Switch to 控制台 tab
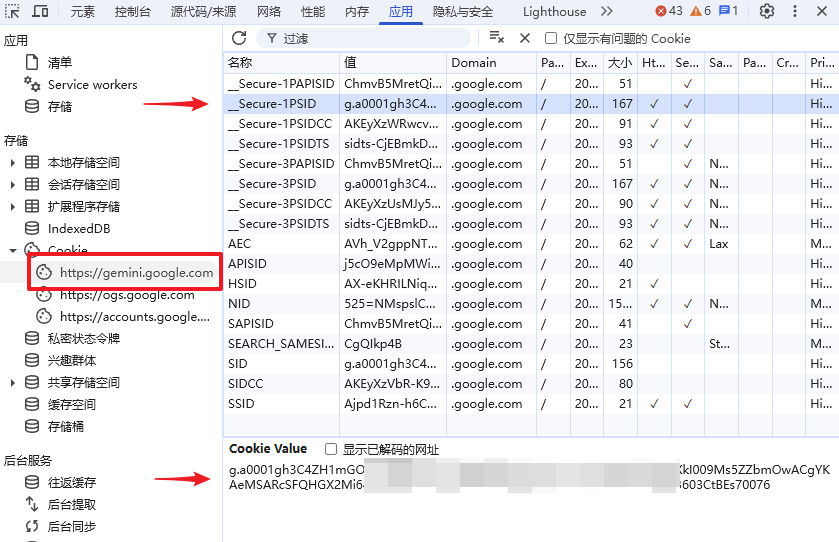Image resolution: width=839 pixels, height=542 pixels. coord(133,11)
